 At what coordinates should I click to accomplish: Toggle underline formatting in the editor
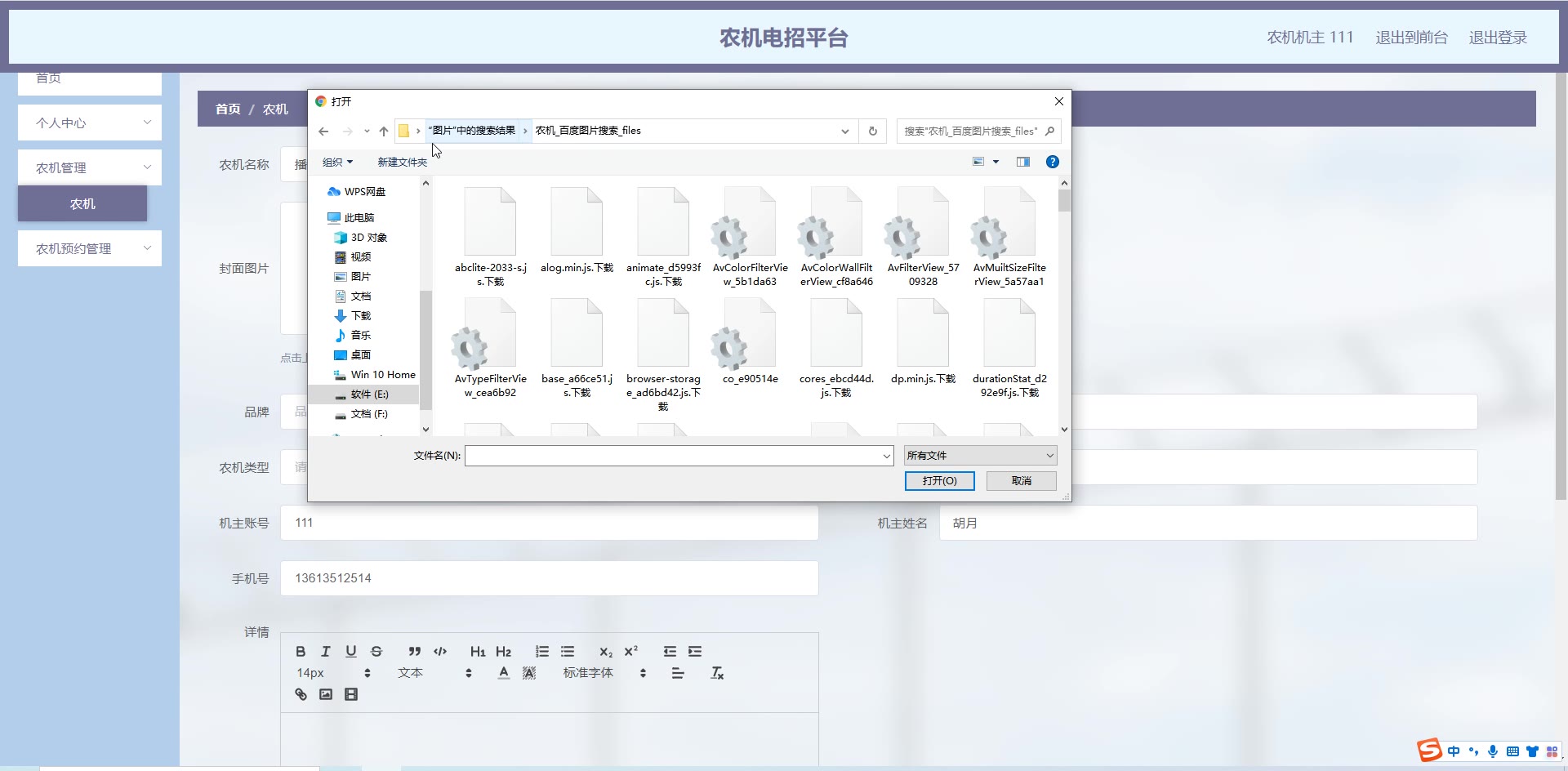pos(351,651)
